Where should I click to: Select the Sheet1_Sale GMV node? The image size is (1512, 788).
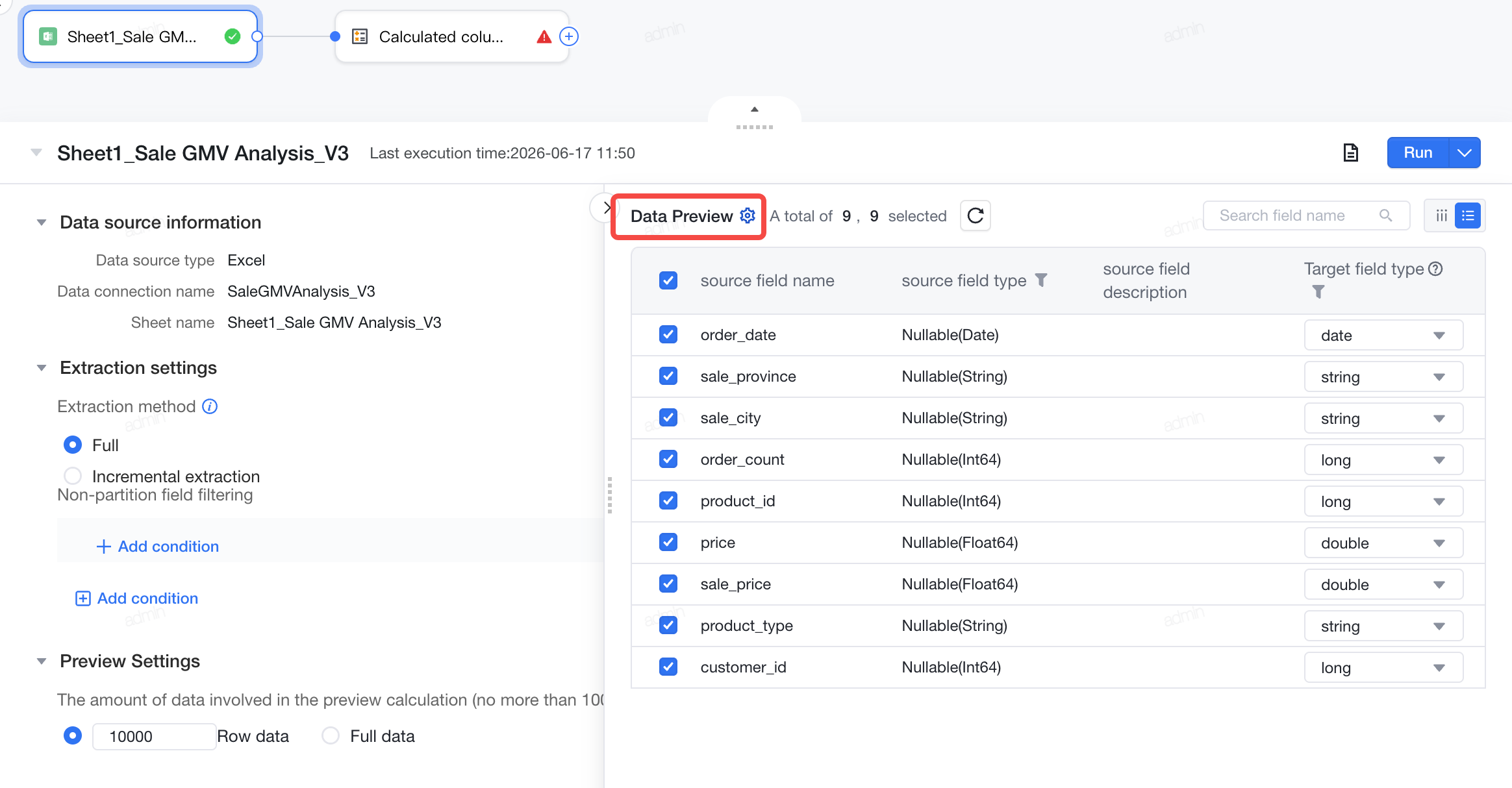pyautogui.click(x=140, y=36)
